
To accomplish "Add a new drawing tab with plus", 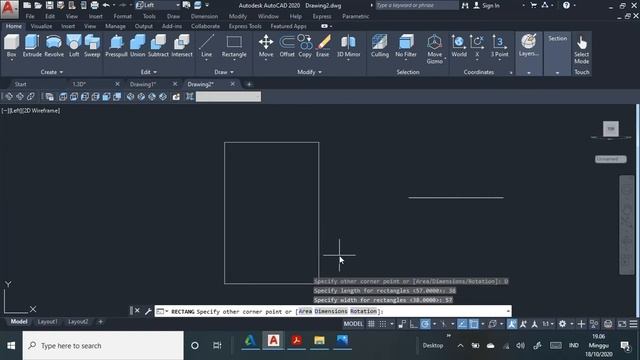I will point(249,84).
